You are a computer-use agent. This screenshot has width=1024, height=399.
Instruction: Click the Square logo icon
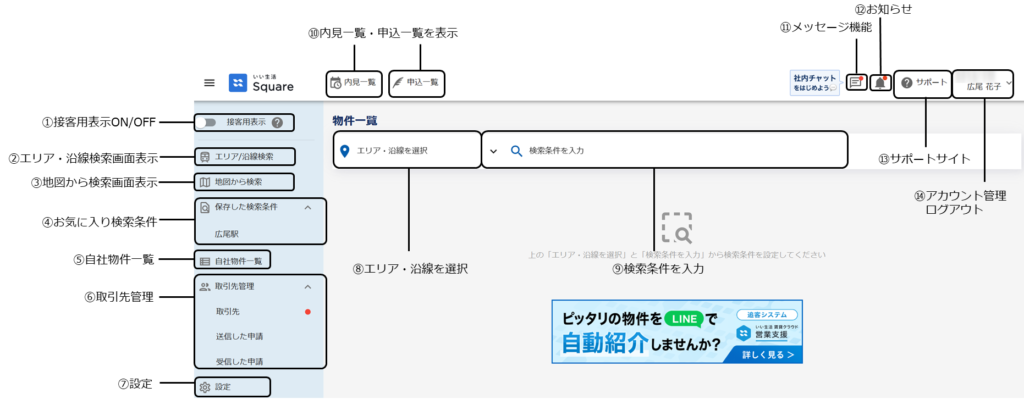tap(238, 83)
